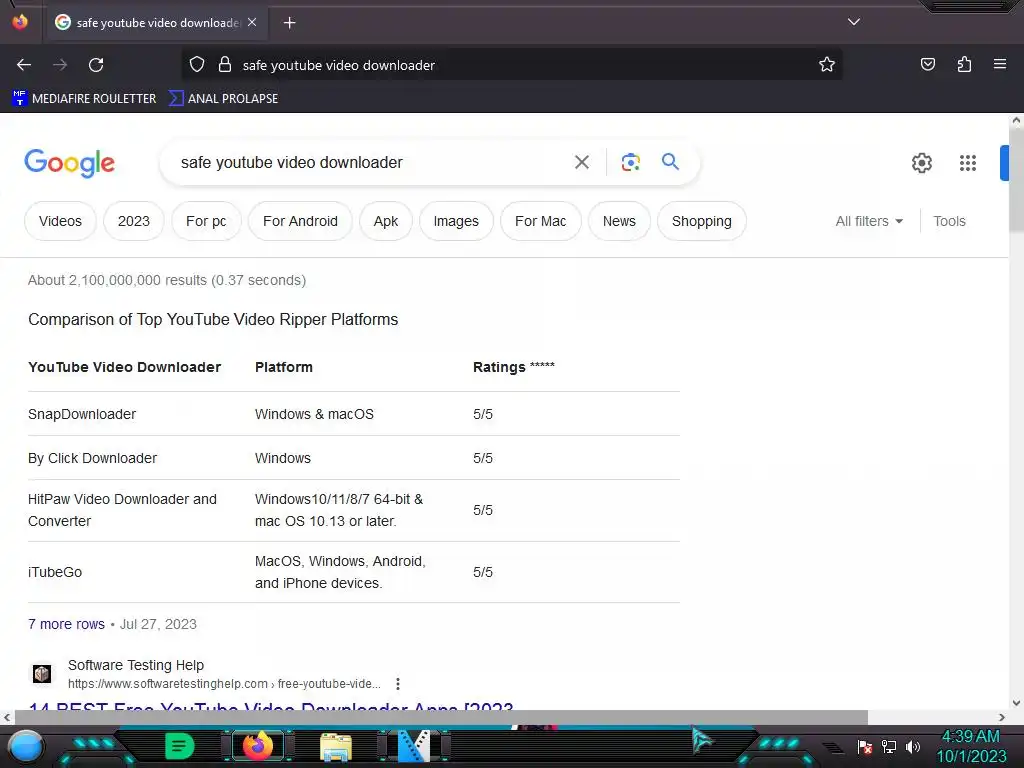This screenshot has height=768, width=1024.
Task: Open the Action Center flag tray icon
Action: (864, 746)
